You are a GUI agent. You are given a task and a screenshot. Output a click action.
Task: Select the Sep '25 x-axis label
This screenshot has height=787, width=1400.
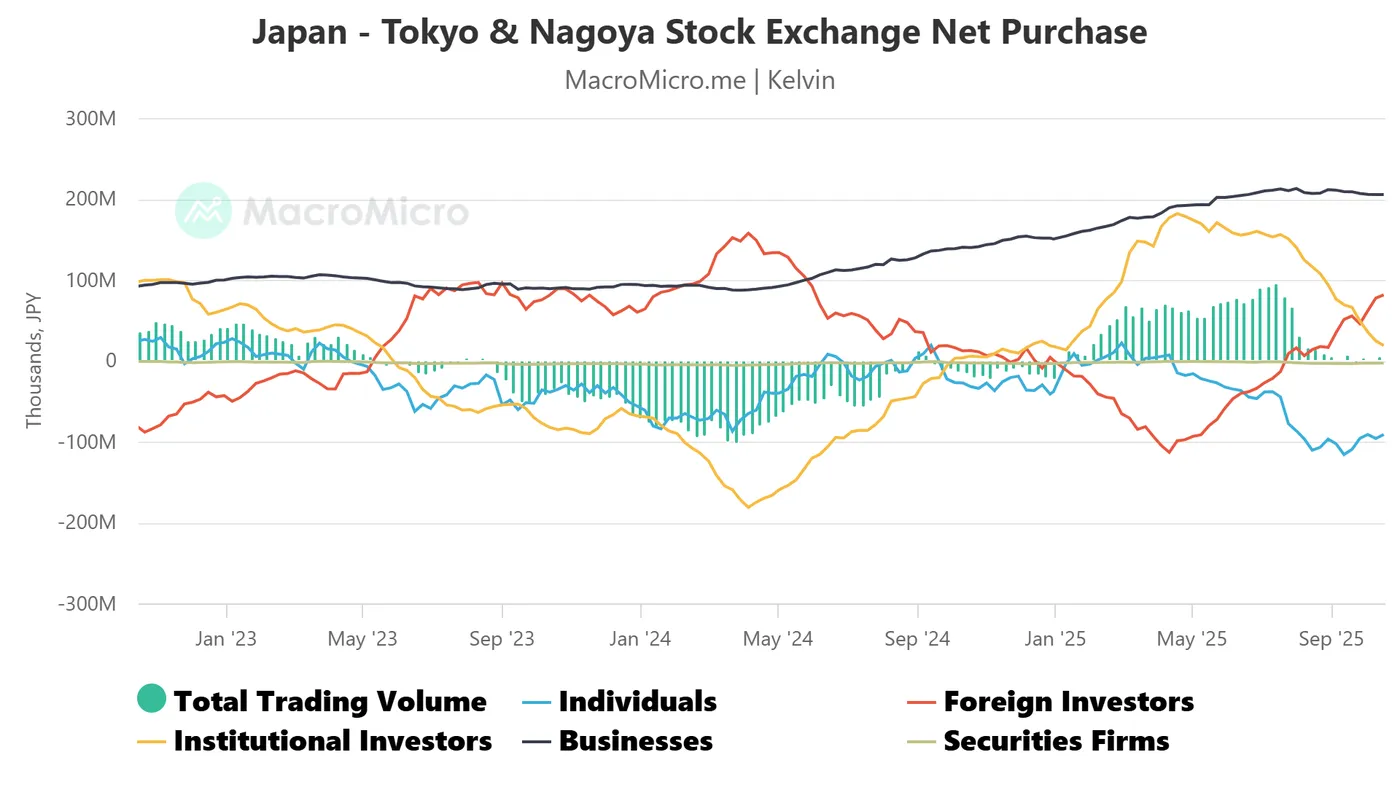[x=1330, y=638]
